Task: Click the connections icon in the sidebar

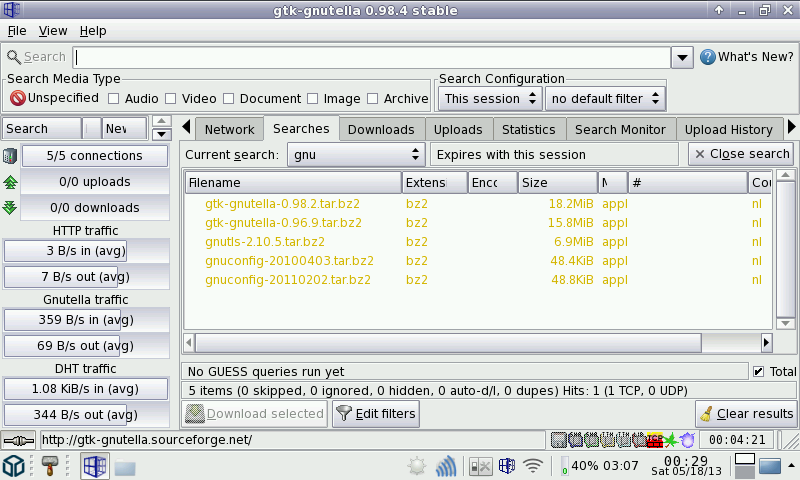Action: click(x=10, y=156)
